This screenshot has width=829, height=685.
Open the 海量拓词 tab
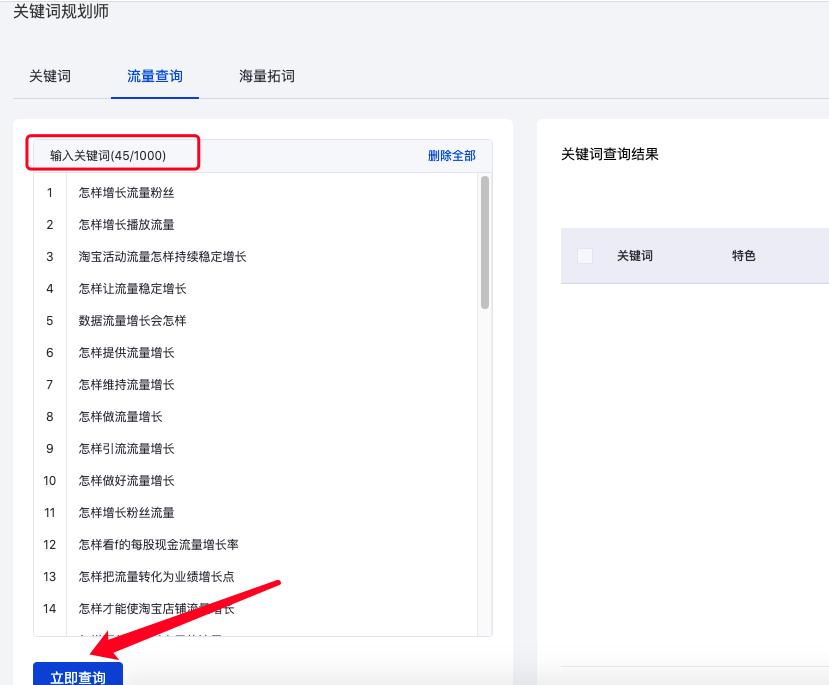265,75
